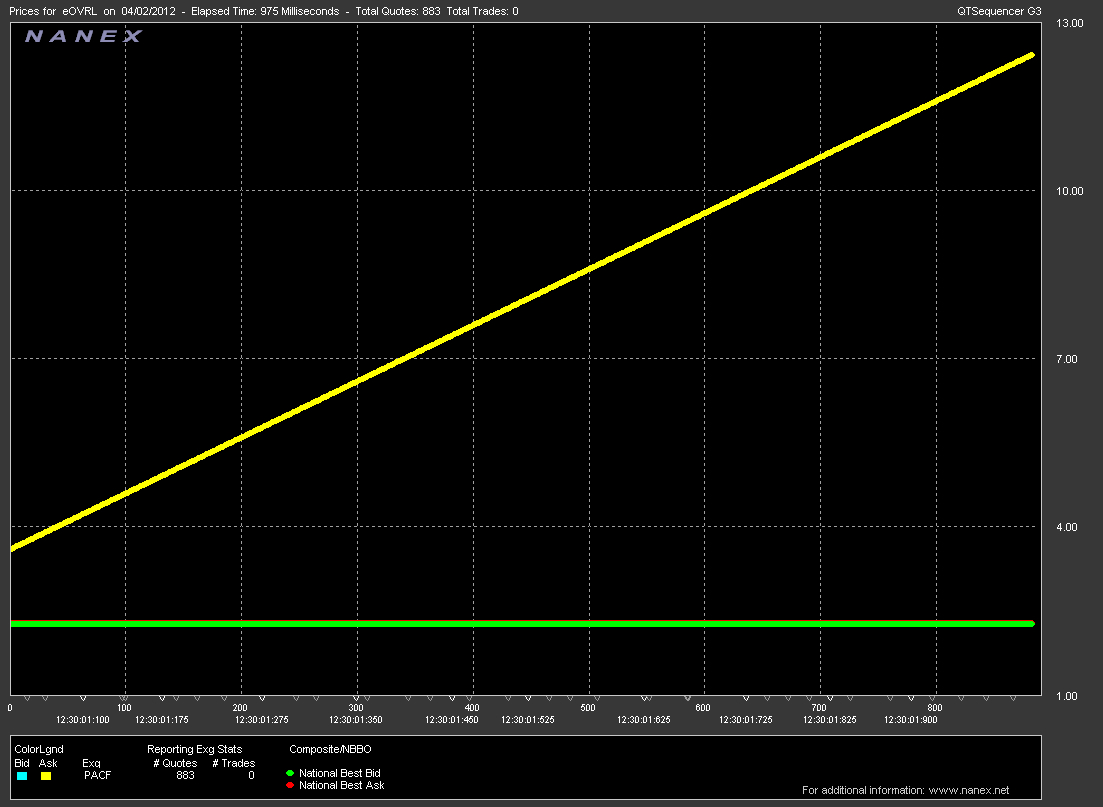This screenshot has height=807, width=1103.
Task: Select the National Best Ask legend label
Action: tap(341, 786)
